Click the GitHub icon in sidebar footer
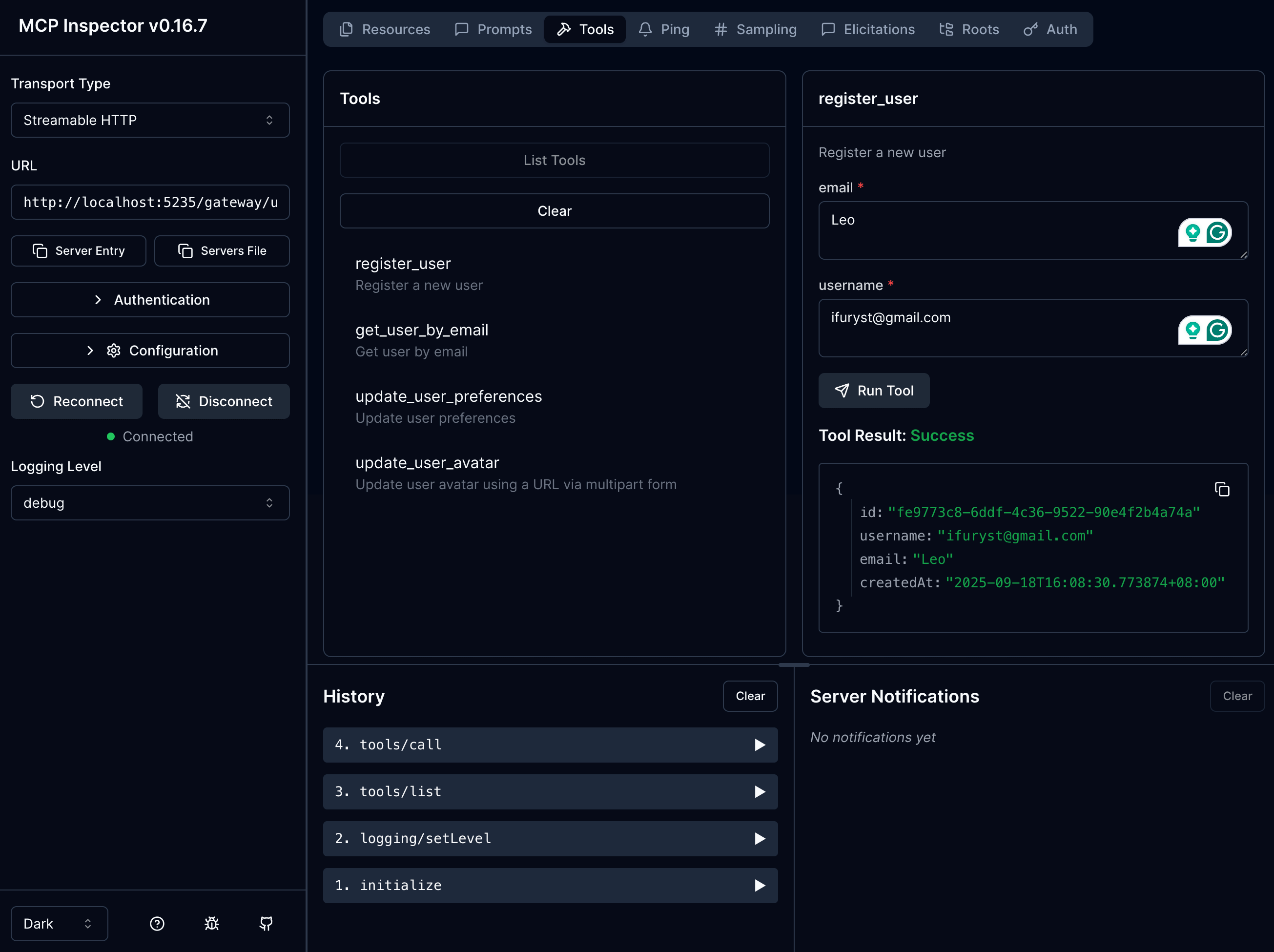The width and height of the screenshot is (1274, 952). [266, 923]
